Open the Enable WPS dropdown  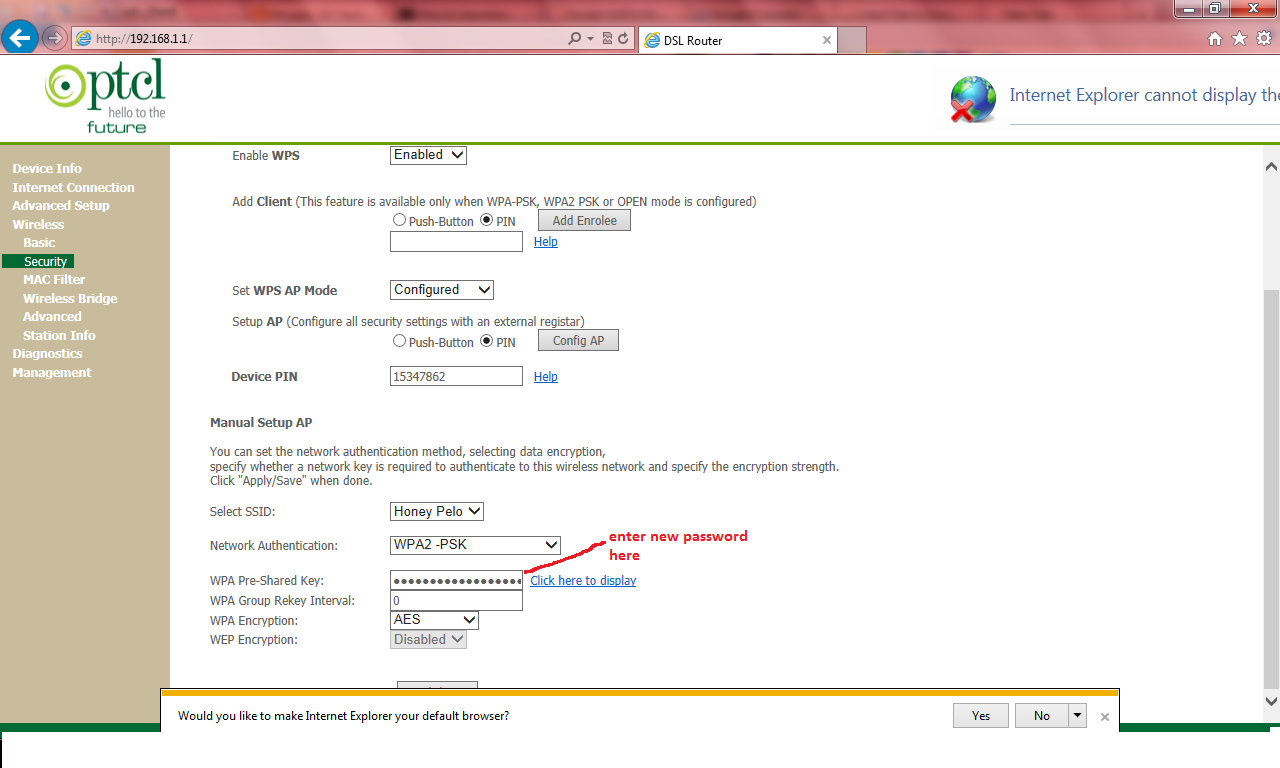[428, 155]
